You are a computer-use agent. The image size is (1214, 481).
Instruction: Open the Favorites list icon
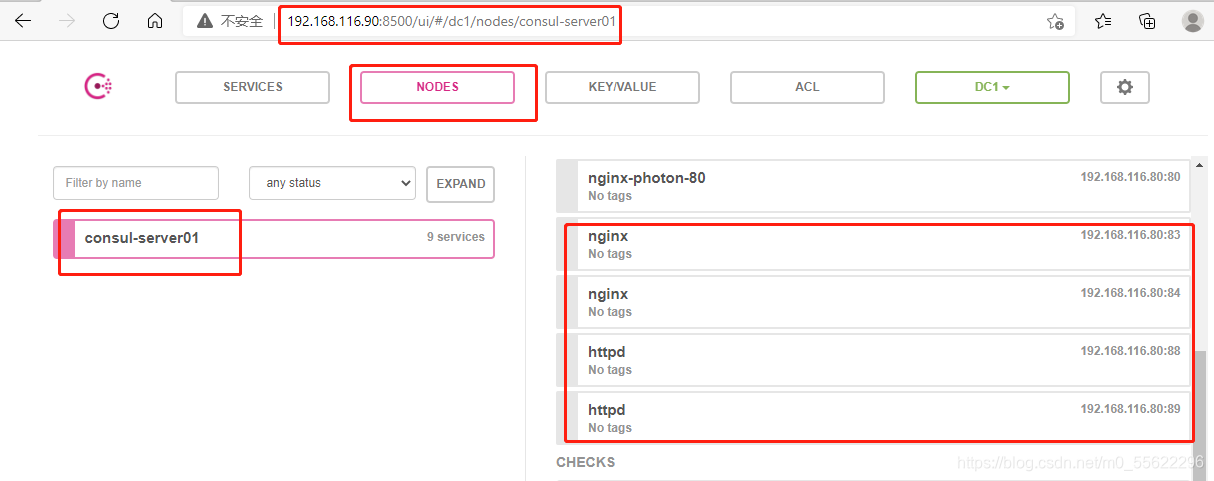click(1103, 21)
